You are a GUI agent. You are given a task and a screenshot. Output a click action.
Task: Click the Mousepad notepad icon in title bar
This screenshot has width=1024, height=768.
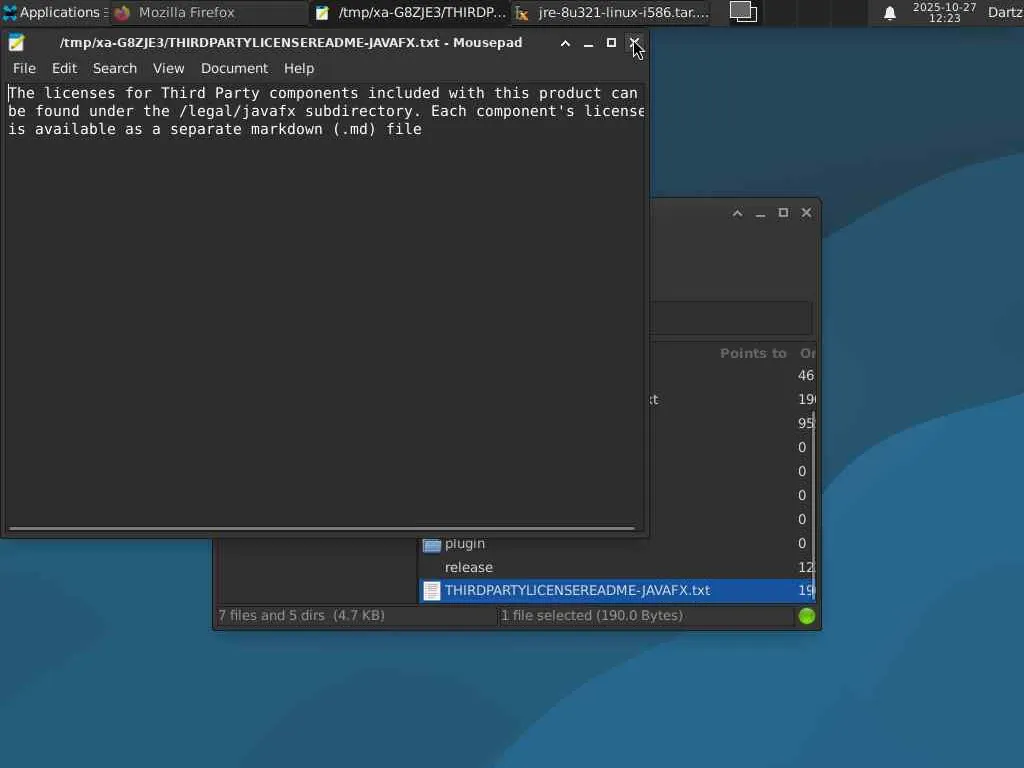click(16, 43)
